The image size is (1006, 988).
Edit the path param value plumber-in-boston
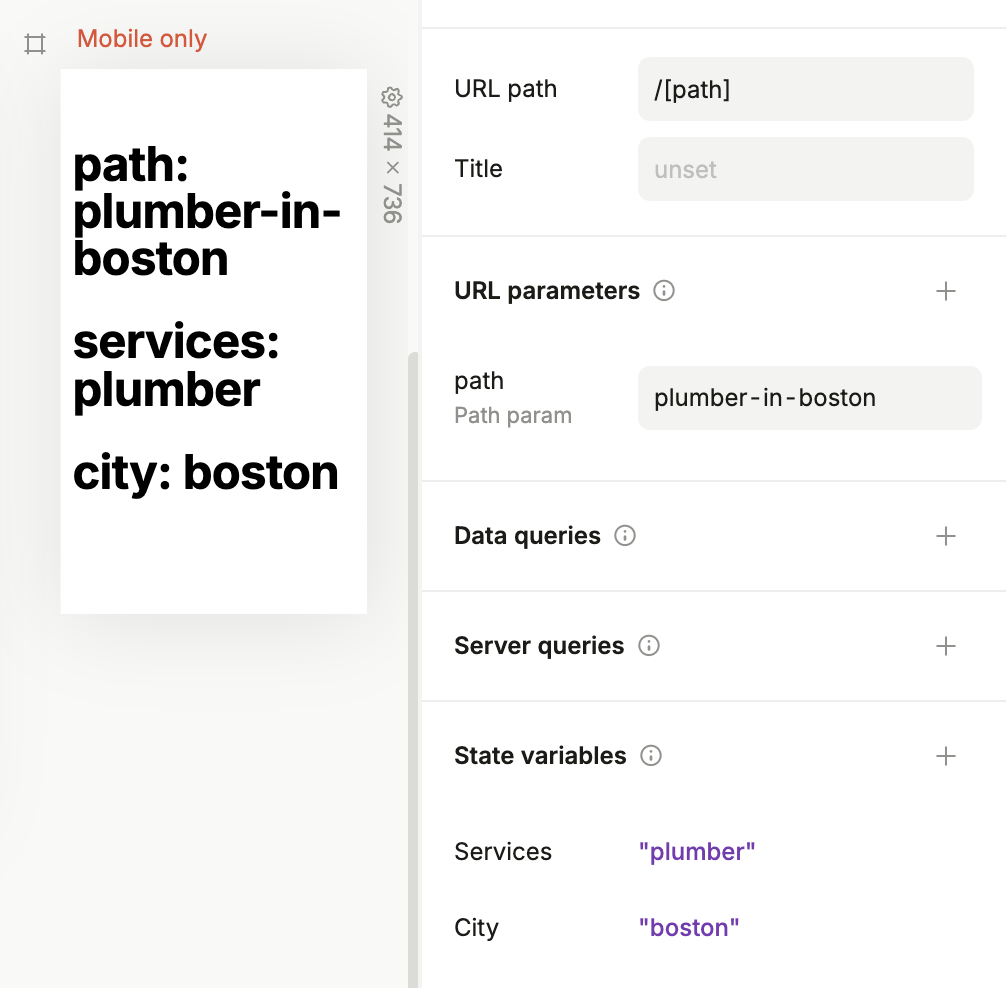pos(809,398)
